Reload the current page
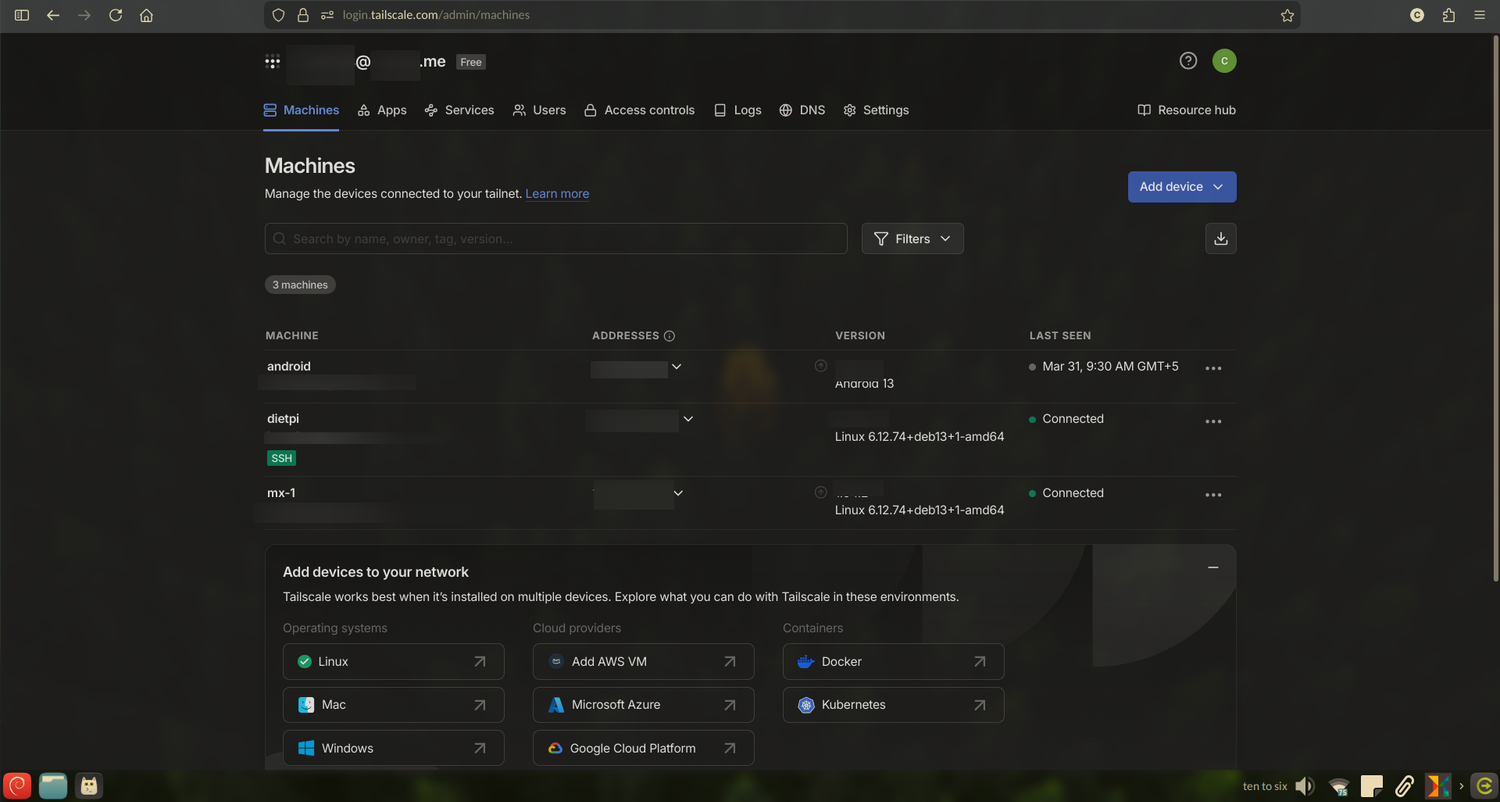This screenshot has width=1500, height=802. click(115, 15)
